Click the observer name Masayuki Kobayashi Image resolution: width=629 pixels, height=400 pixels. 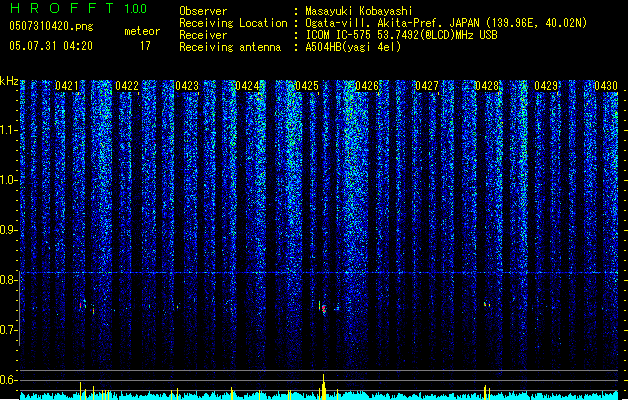tap(359, 11)
